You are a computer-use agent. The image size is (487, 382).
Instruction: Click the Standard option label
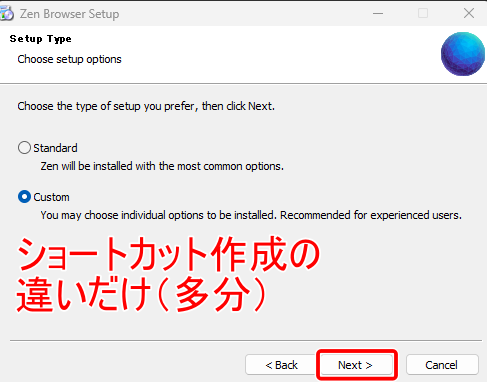tap(55, 148)
